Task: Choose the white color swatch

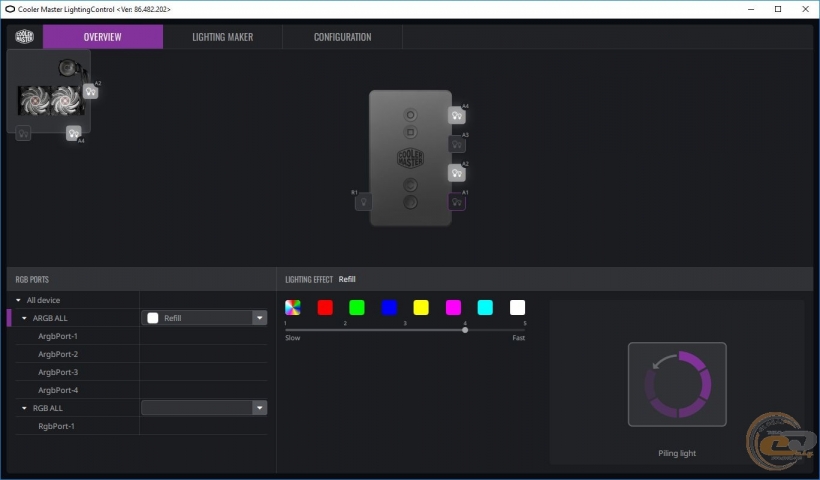Action: (517, 307)
